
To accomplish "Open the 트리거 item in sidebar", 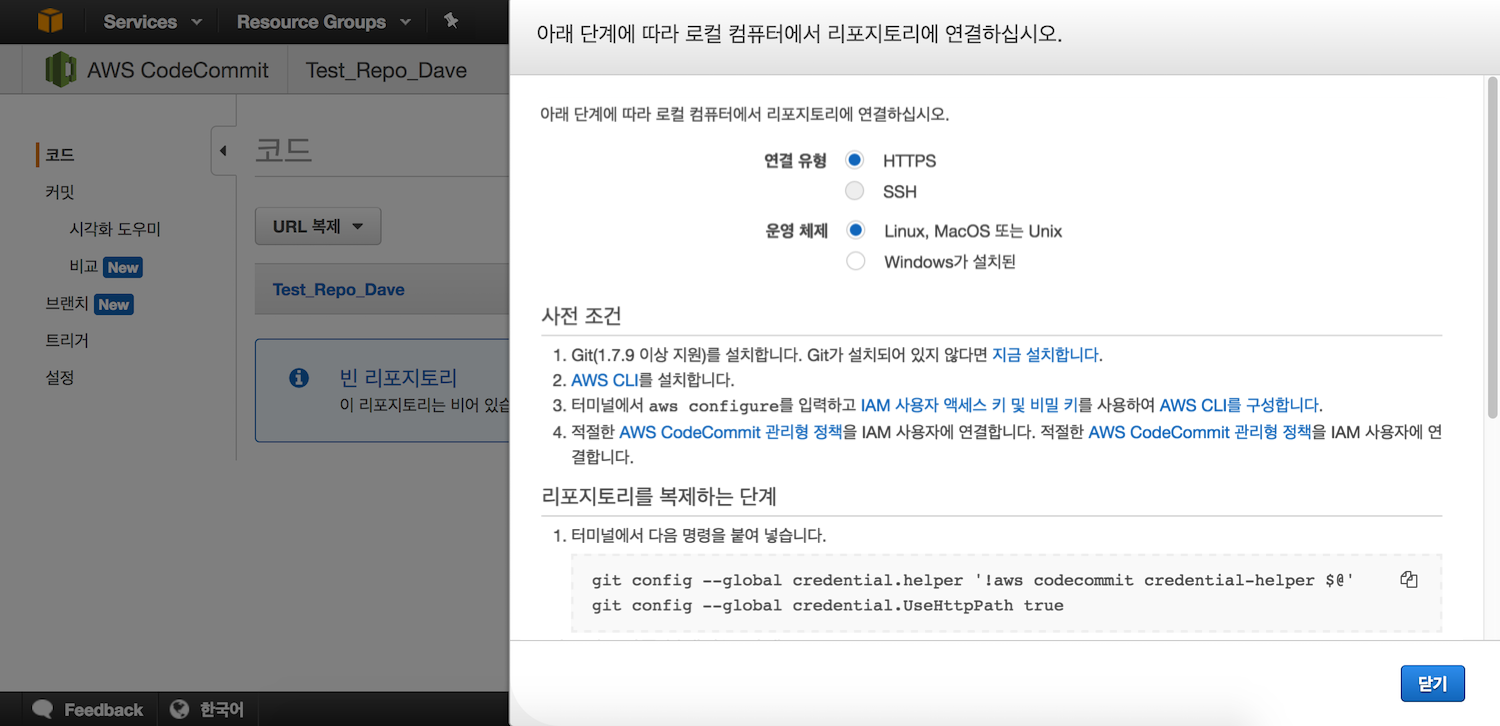I will tap(67, 341).
